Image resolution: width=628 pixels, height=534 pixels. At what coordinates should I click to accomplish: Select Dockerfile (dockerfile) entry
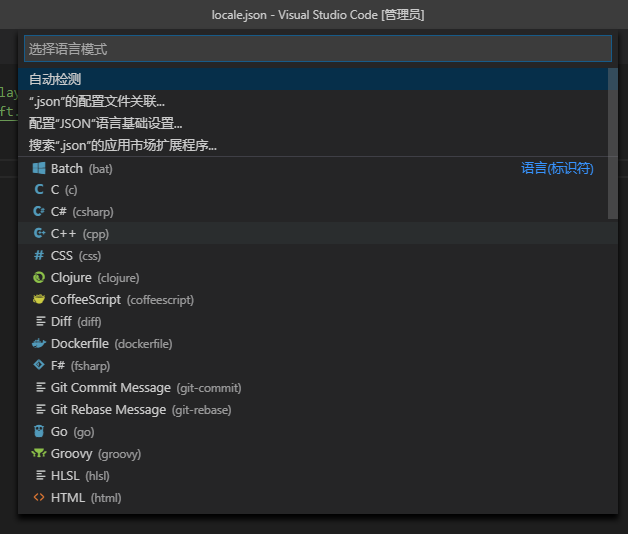click(x=318, y=343)
